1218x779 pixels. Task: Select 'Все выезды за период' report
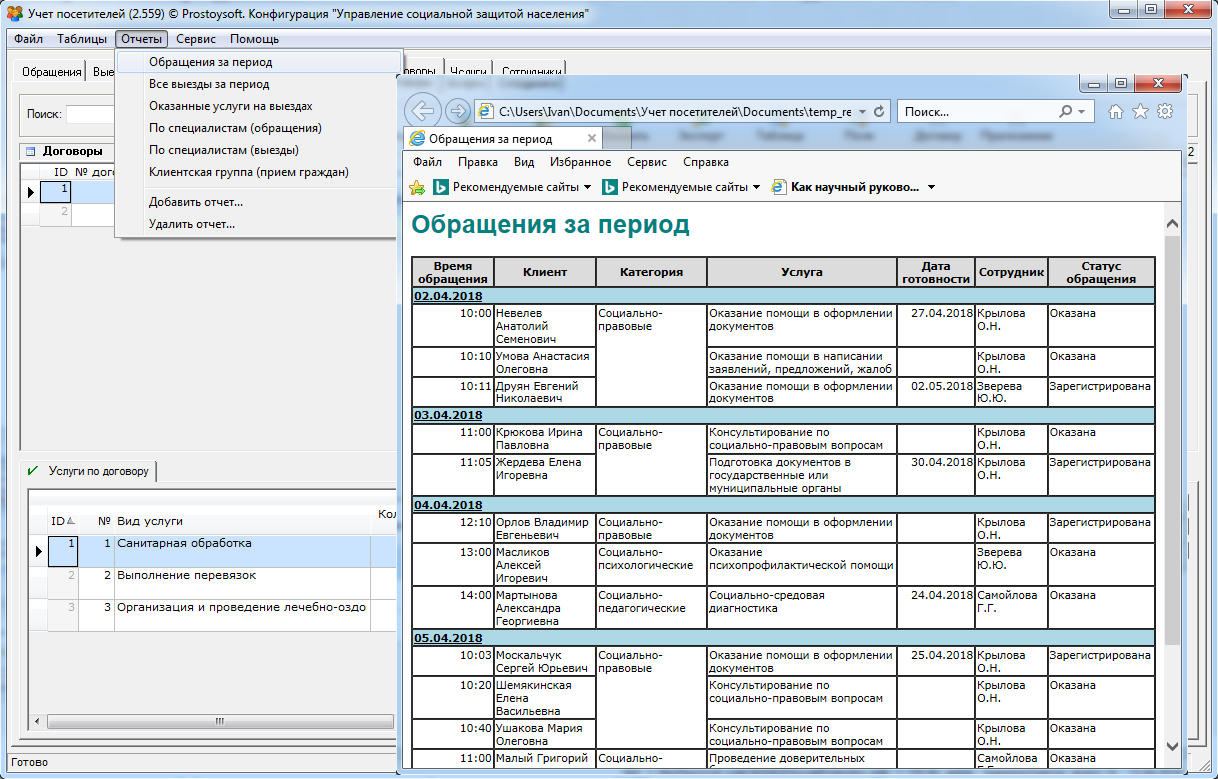tap(208, 84)
